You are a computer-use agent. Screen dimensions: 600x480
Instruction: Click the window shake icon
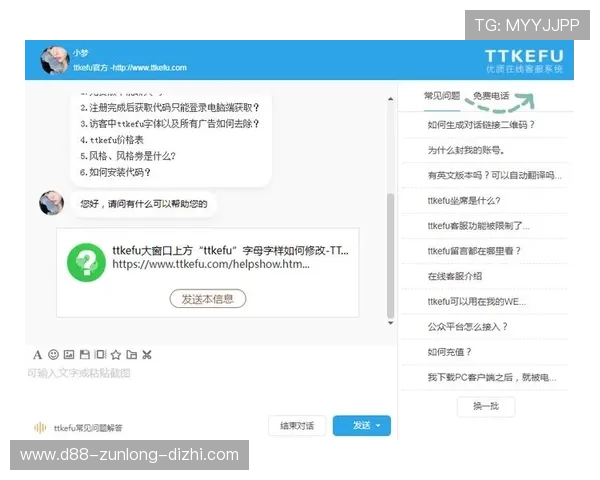point(100,355)
